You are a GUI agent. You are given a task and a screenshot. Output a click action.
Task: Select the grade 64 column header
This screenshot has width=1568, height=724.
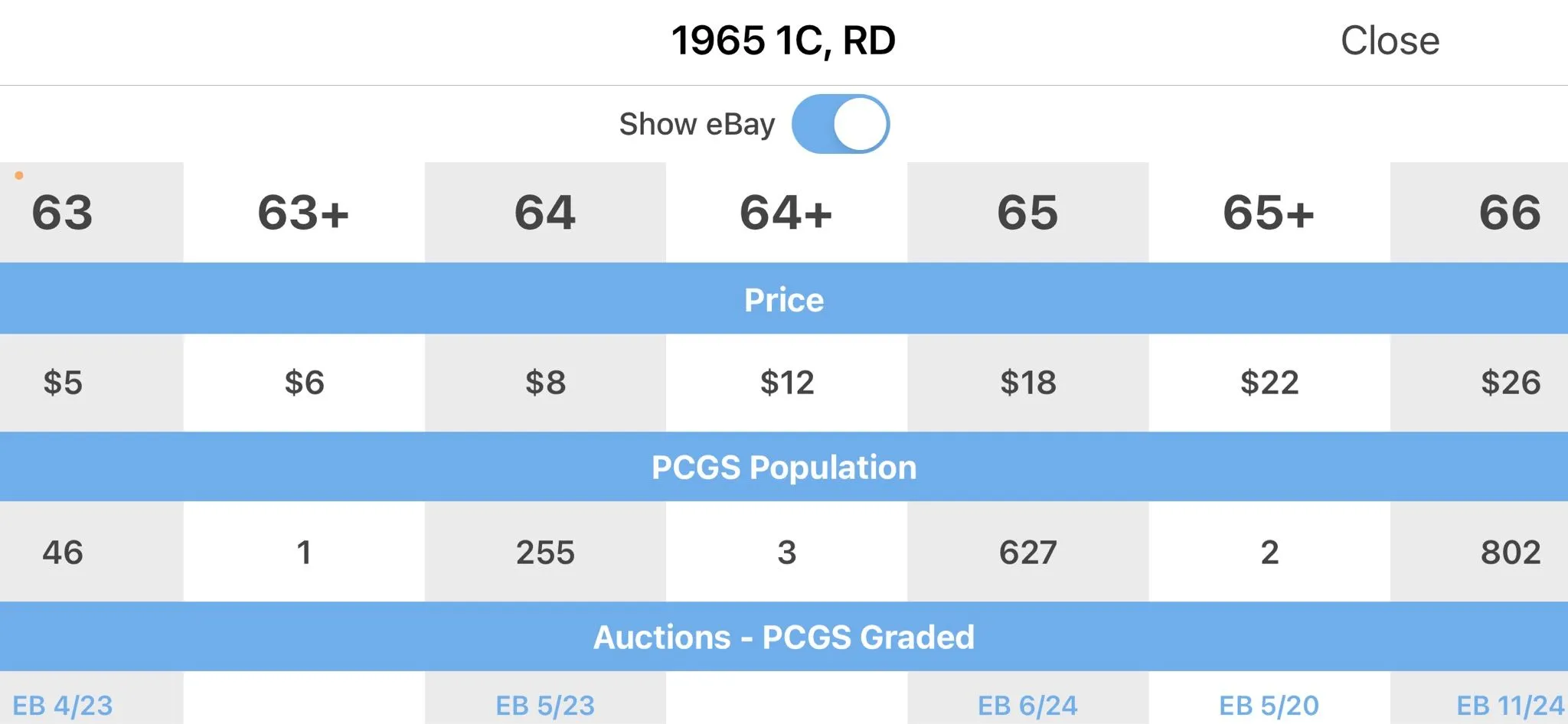545,212
